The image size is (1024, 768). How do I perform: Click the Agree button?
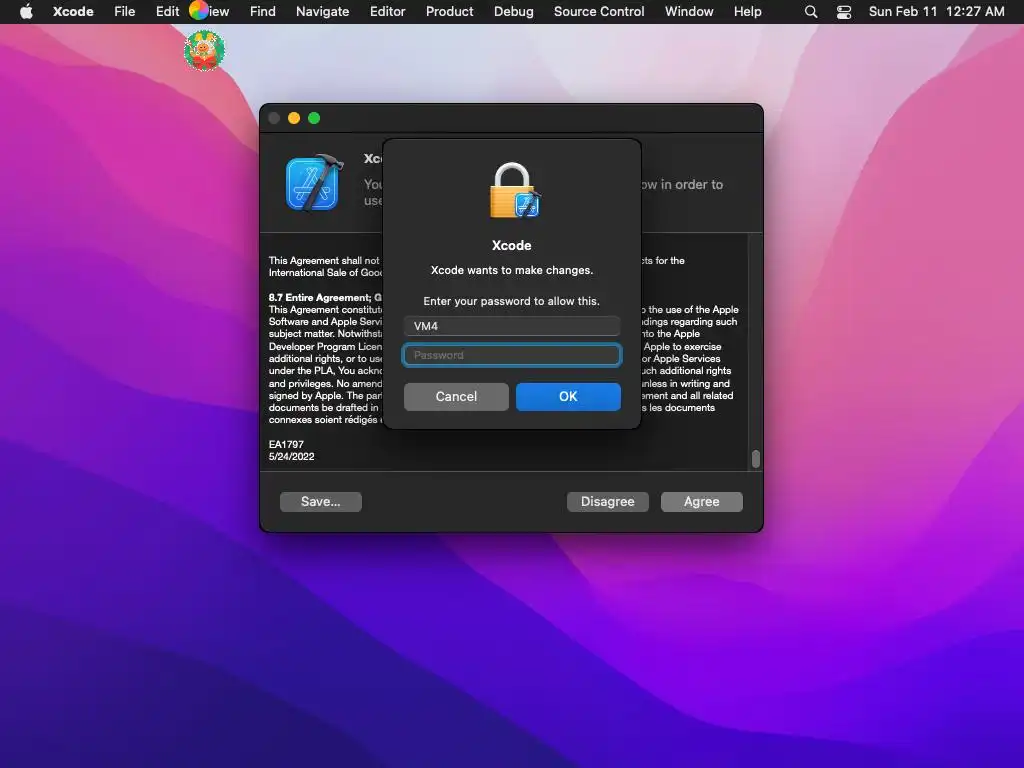(701, 502)
